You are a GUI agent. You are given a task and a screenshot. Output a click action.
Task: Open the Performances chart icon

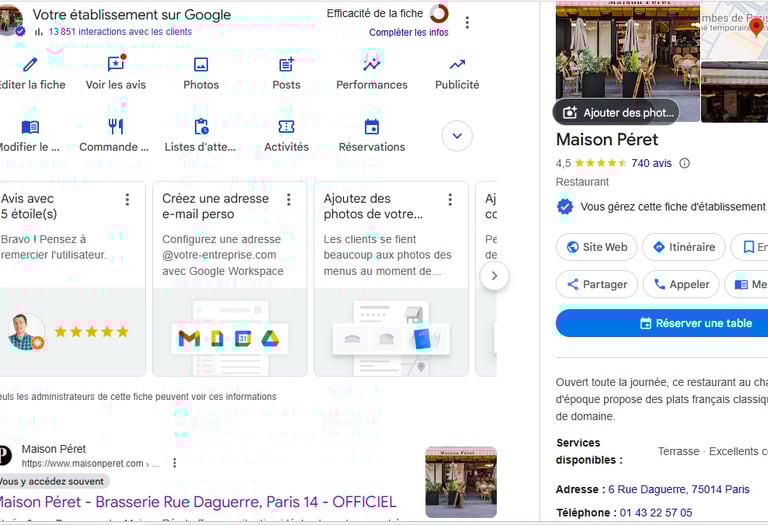pos(372,65)
